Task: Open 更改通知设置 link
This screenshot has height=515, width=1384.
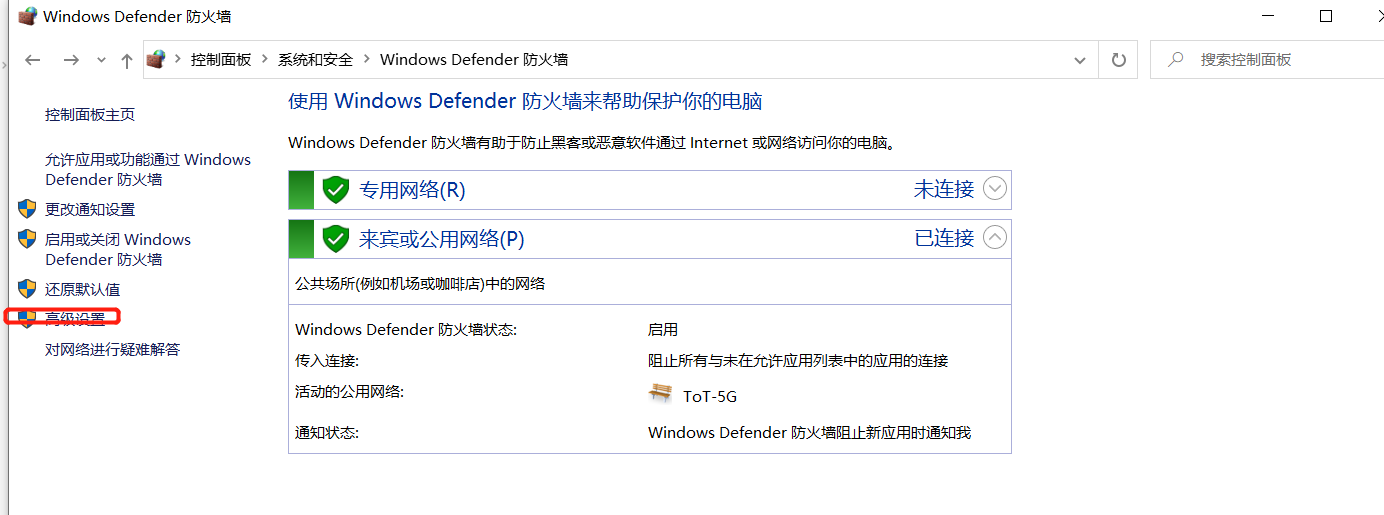Action: tap(90, 209)
